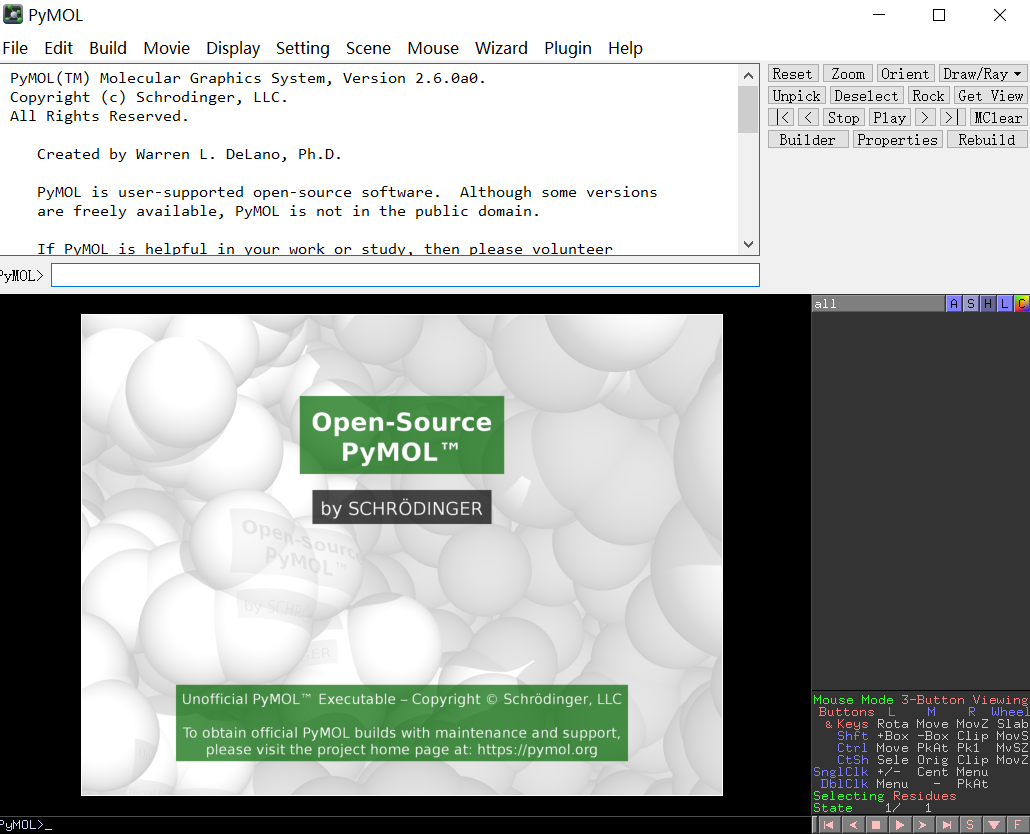
Task: Open the File menu
Action: tap(15, 48)
